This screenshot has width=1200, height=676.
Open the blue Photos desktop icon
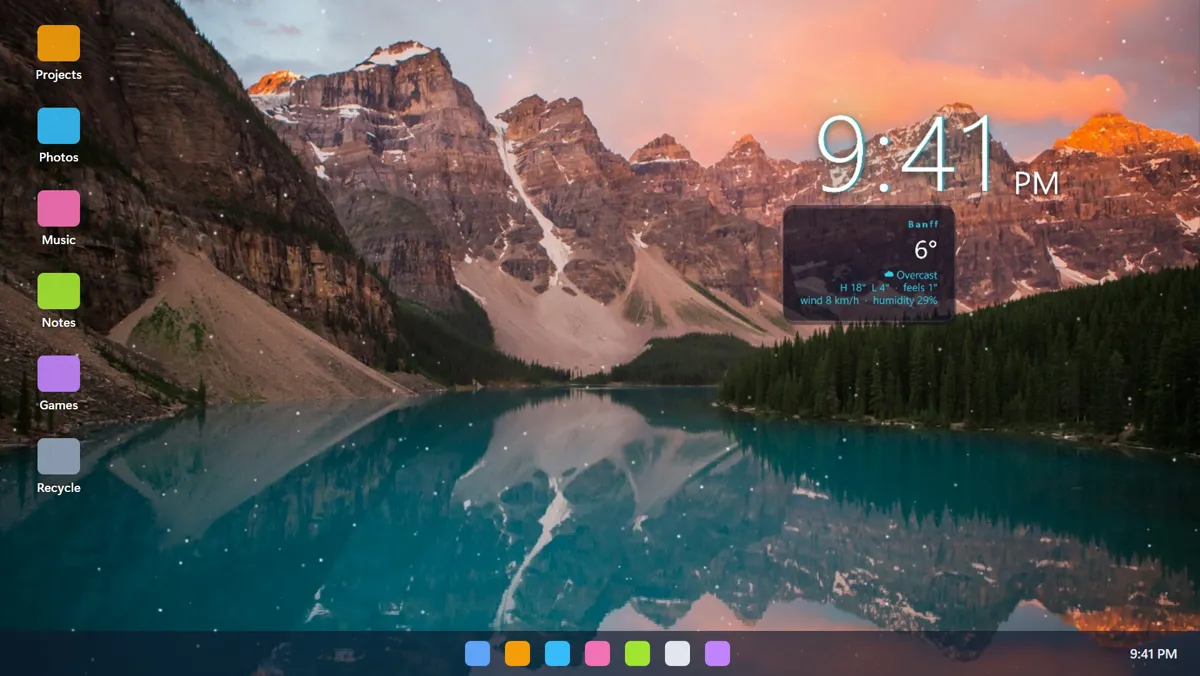pyautogui.click(x=58, y=126)
